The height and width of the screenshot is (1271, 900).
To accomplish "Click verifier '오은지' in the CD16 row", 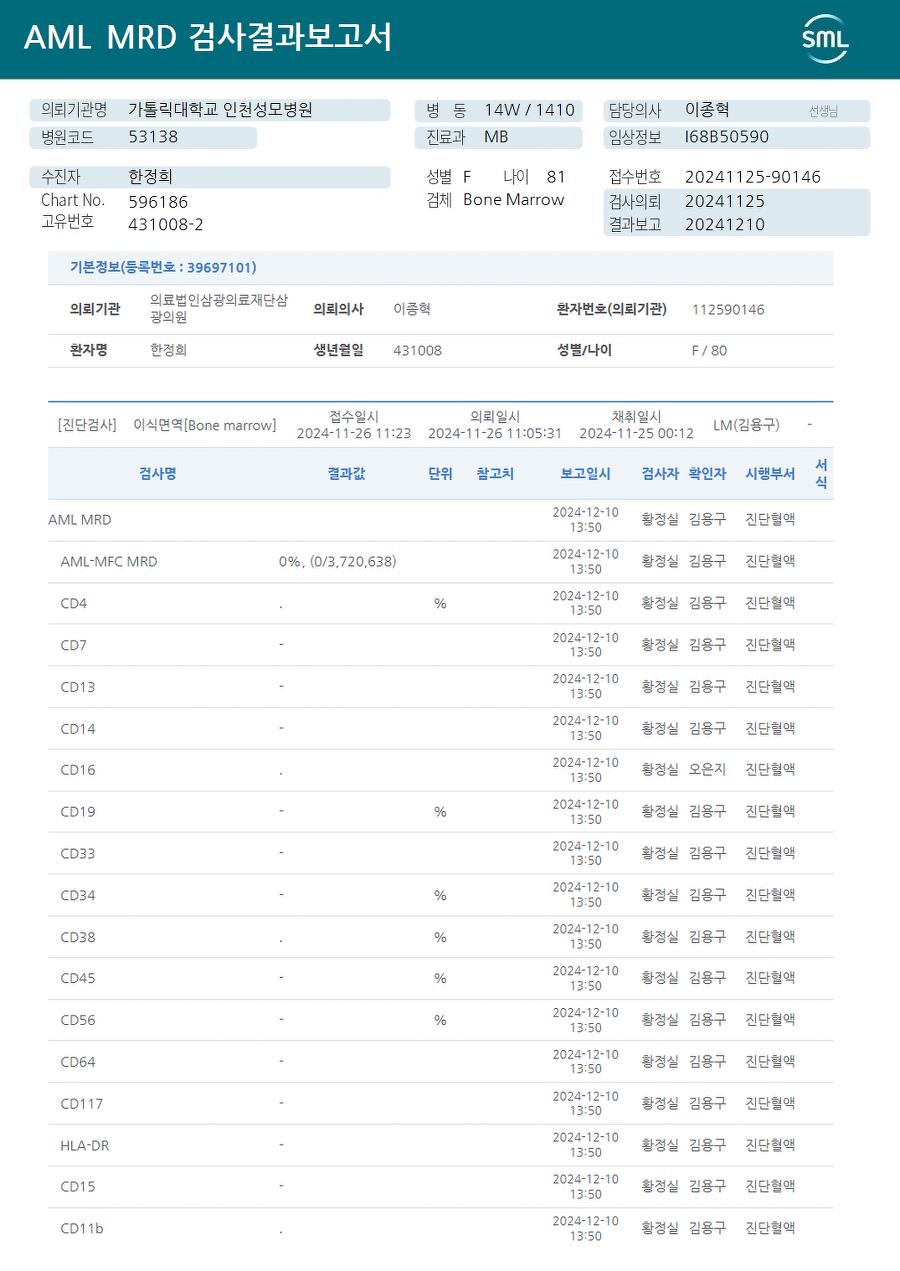I will 707,769.
